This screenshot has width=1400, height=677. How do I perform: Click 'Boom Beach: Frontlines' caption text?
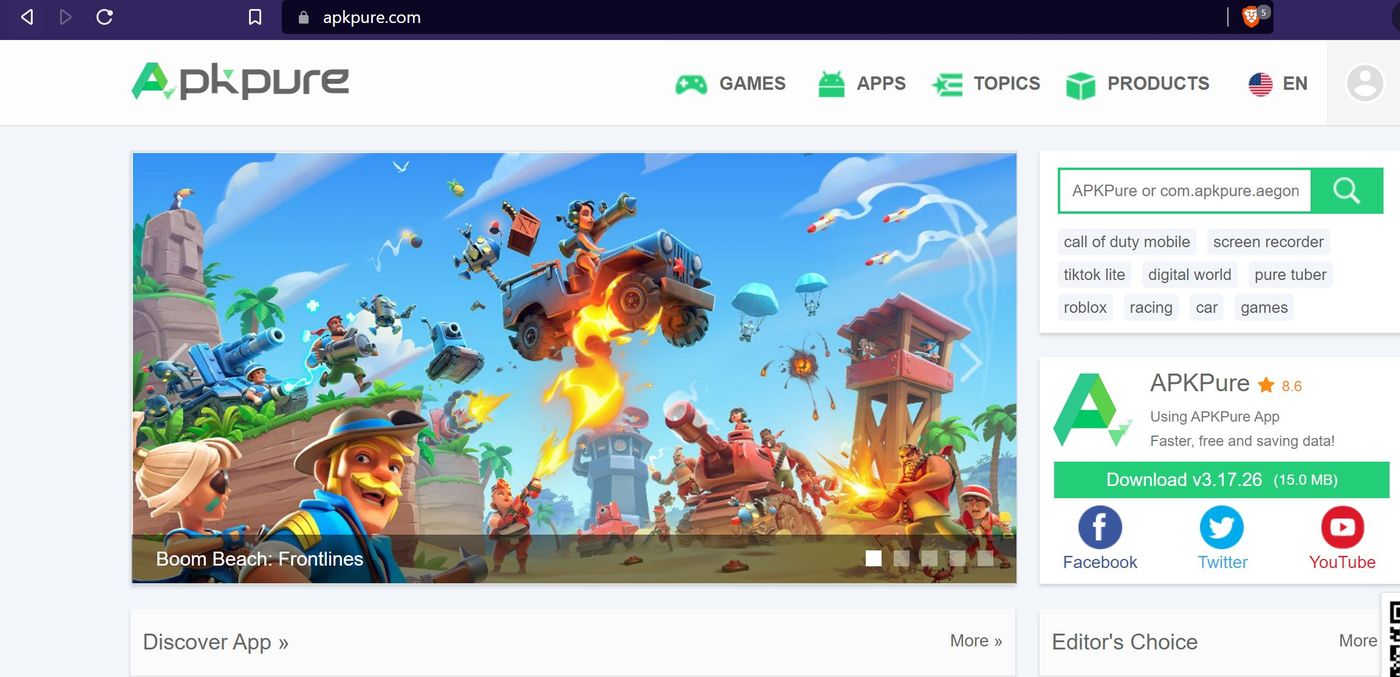[259, 559]
